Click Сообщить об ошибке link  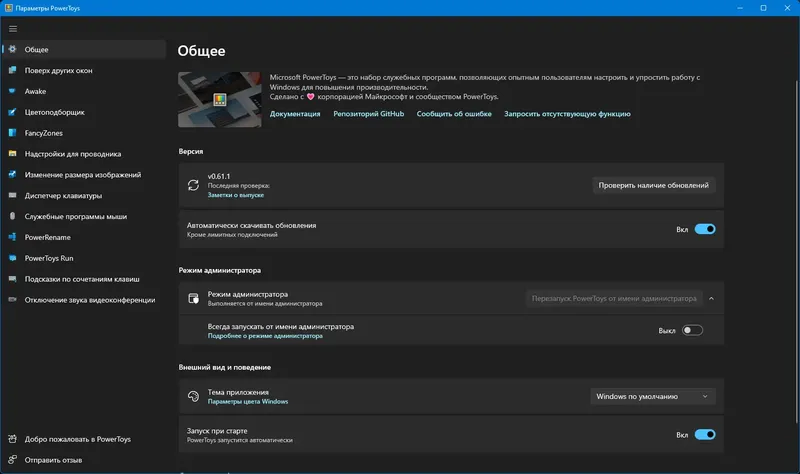click(454, 114)
